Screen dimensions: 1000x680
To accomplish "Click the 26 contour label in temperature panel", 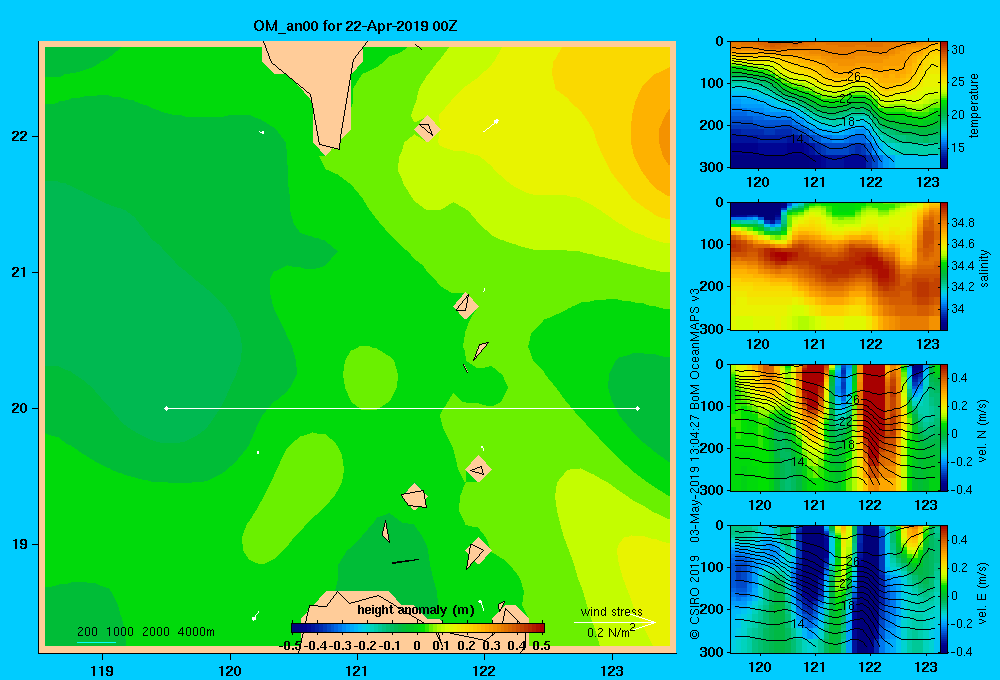I will click(853, 77).
